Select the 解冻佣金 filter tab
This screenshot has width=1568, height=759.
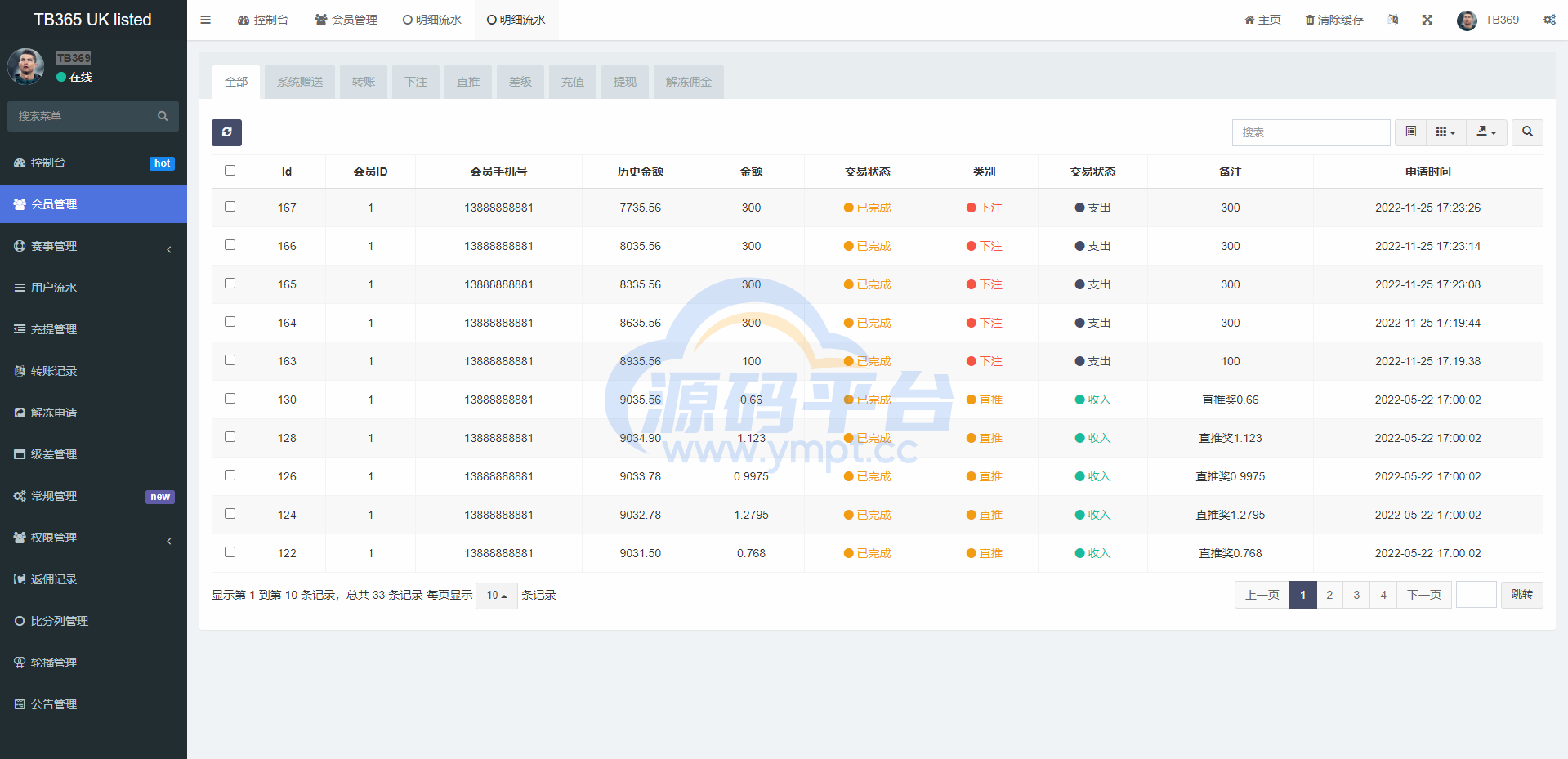tap(689, 82)
